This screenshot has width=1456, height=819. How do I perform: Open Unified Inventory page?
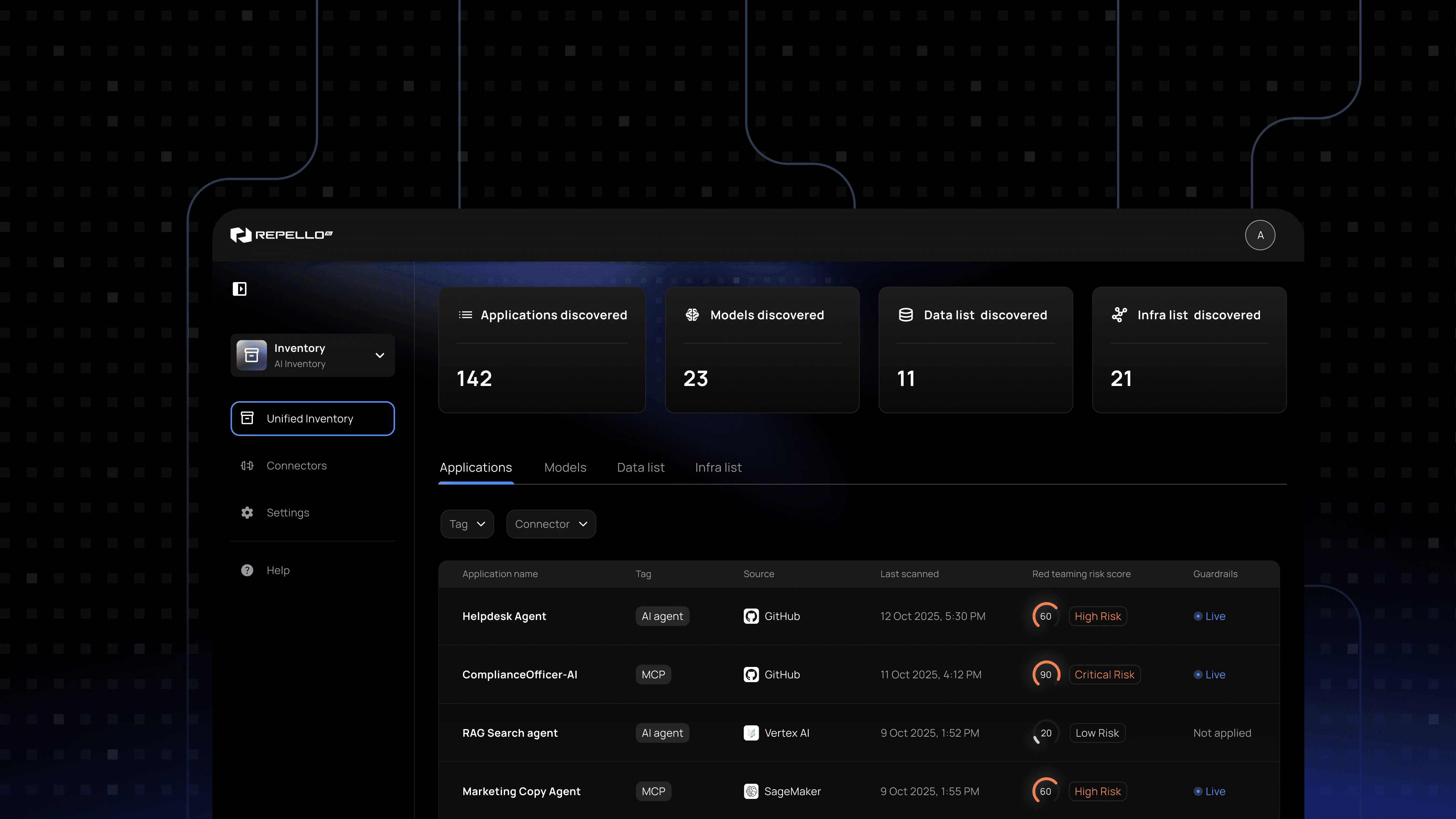pos(312,418)
